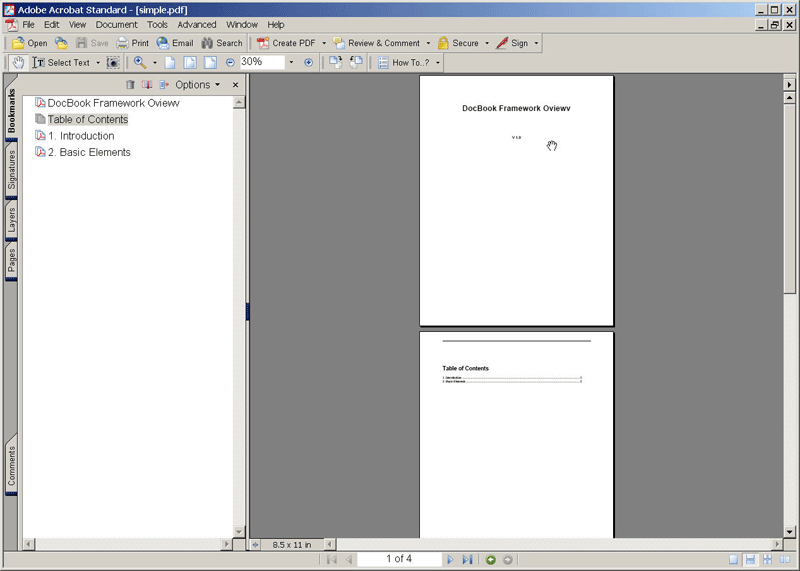Set view to Fit Page icon
The width and height of the screenshot is (800, 571).
(x=190, y=63)
